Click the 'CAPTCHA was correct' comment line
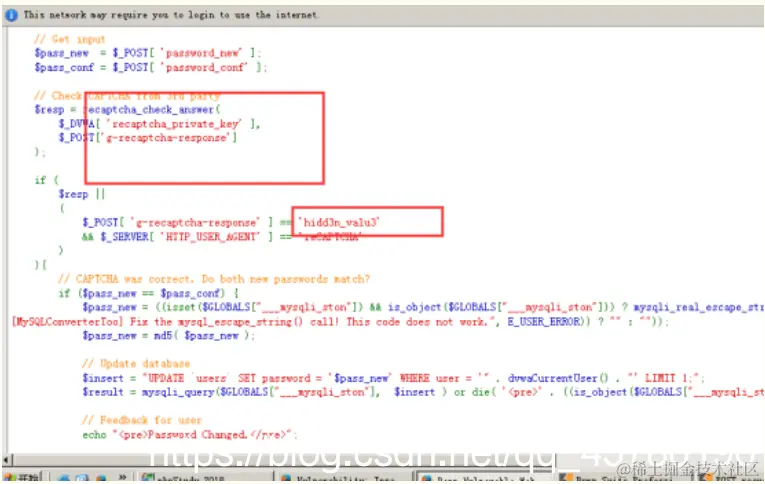 214,279
